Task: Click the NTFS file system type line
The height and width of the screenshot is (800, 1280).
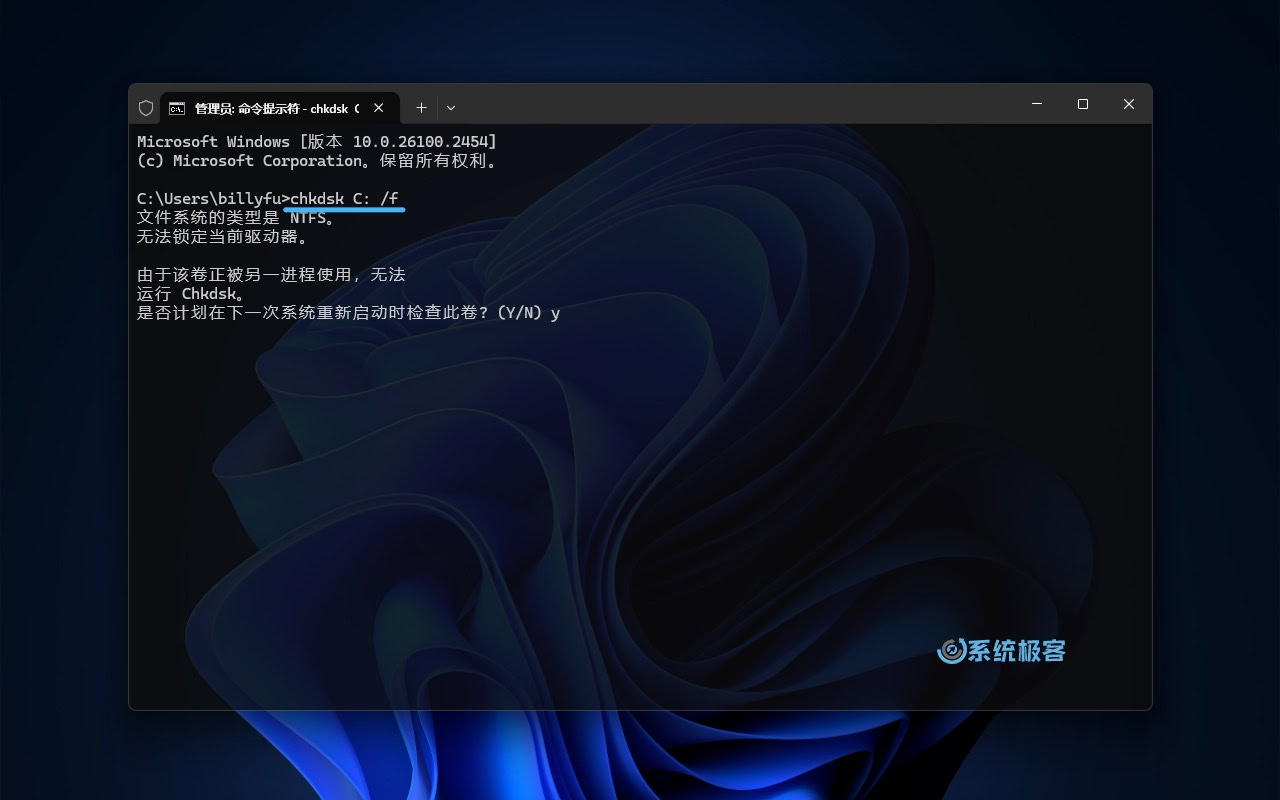Action: (236, 218)
